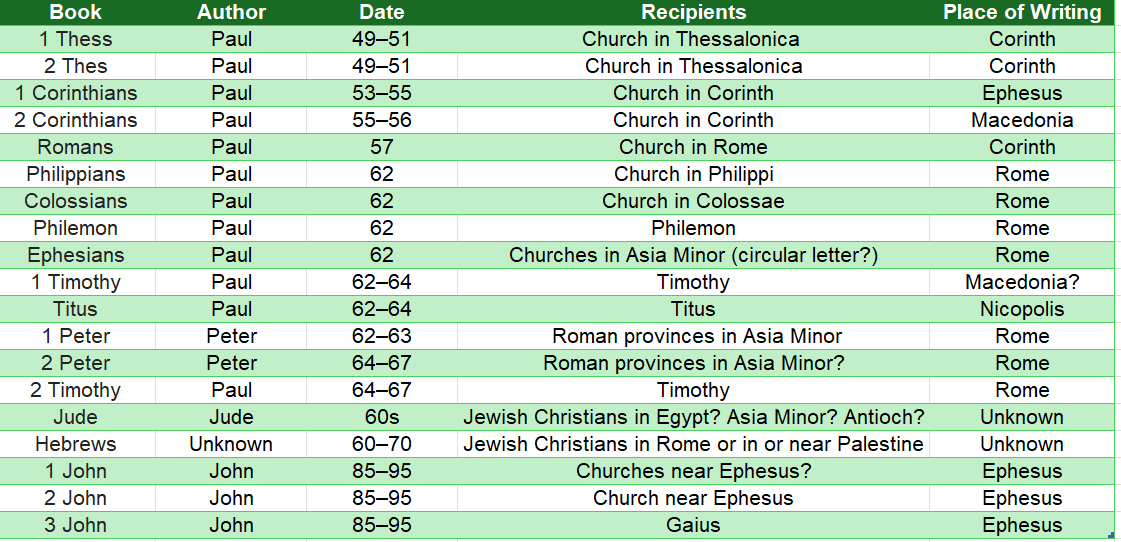Image resolution: width=1121 pixels, height=542 pixels.
Task: Click the circular letter recipients cell
Action: [693, 255]
